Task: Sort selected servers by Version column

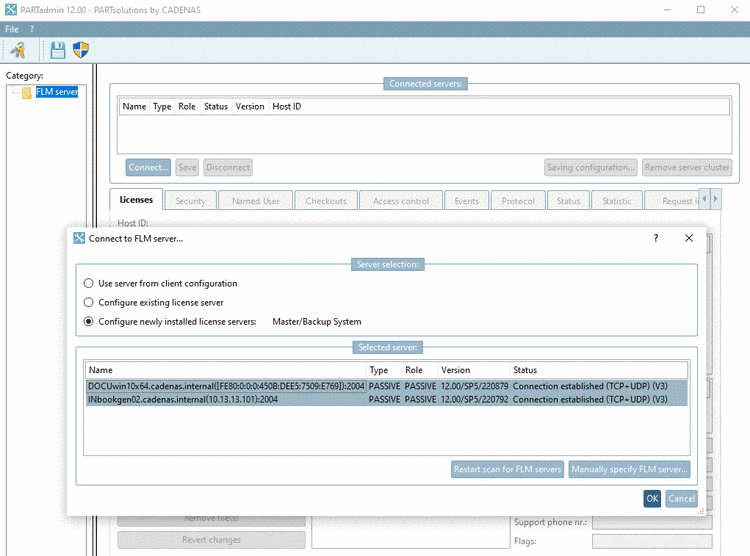Action: click(x=474, y=370)
